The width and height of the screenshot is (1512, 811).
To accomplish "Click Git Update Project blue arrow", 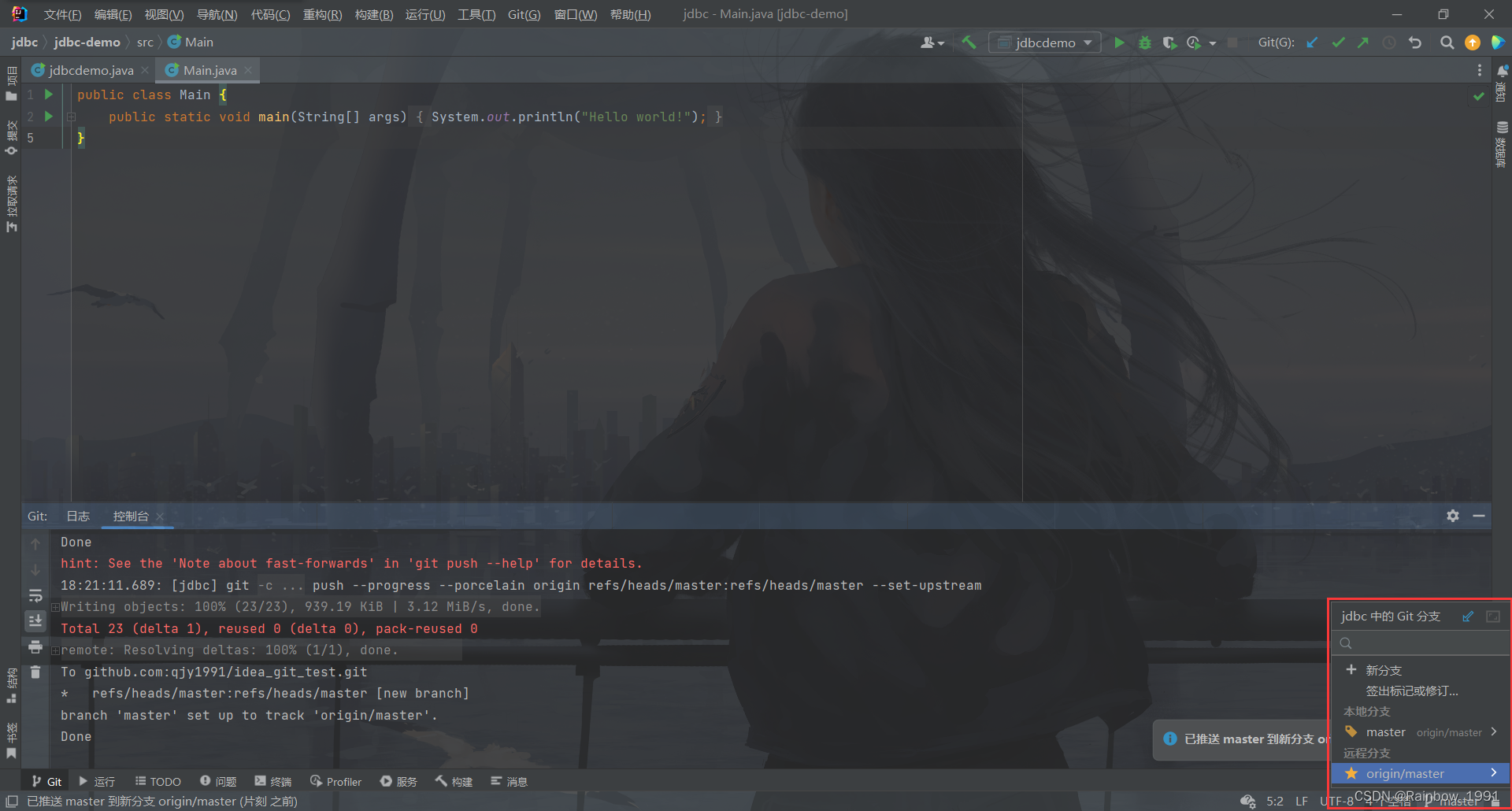I will pos(1312,43).
